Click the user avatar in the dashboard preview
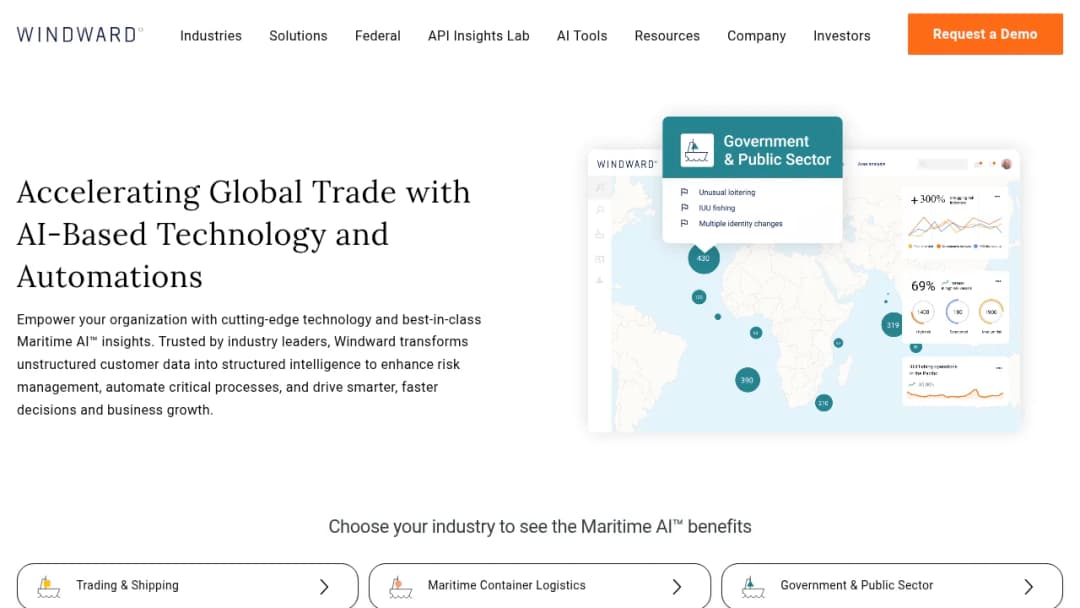 coord(1006,164)
